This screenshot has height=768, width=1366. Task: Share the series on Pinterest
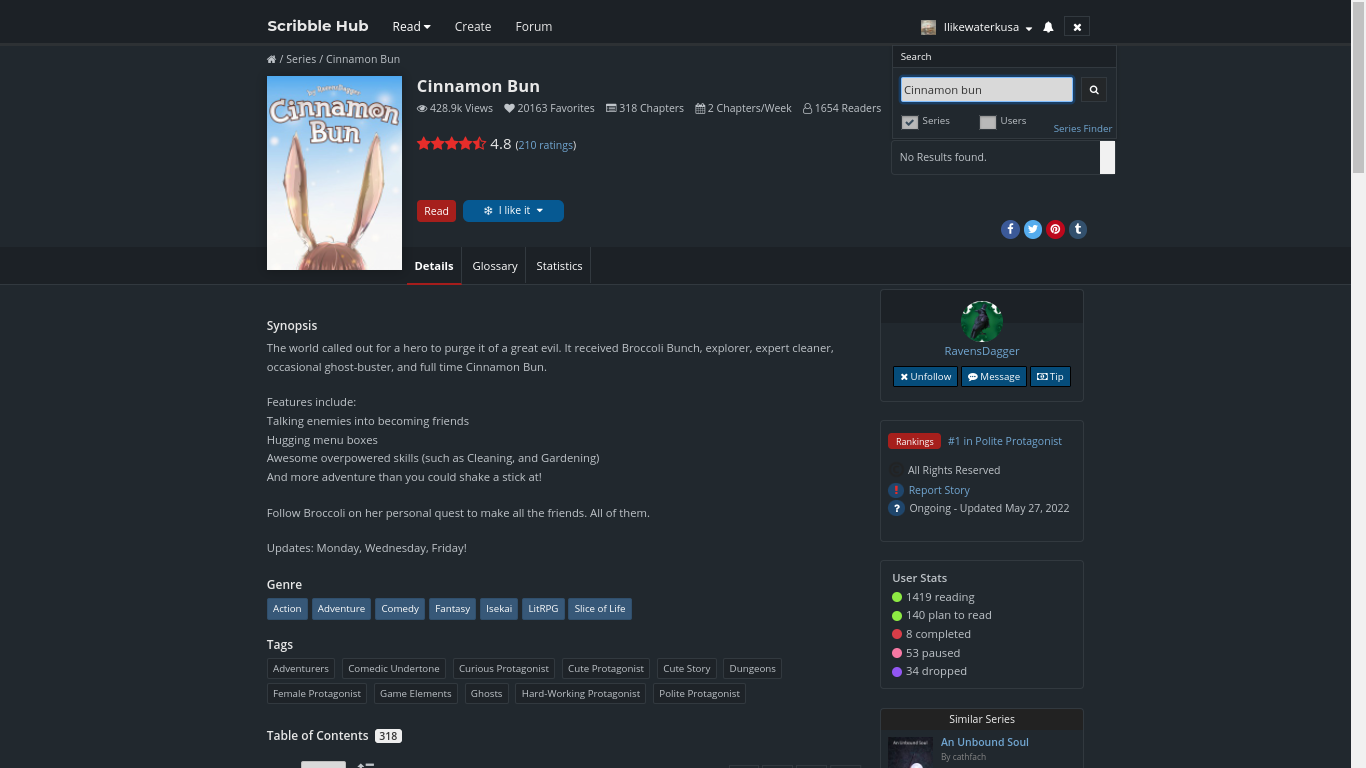[1055, 229]
